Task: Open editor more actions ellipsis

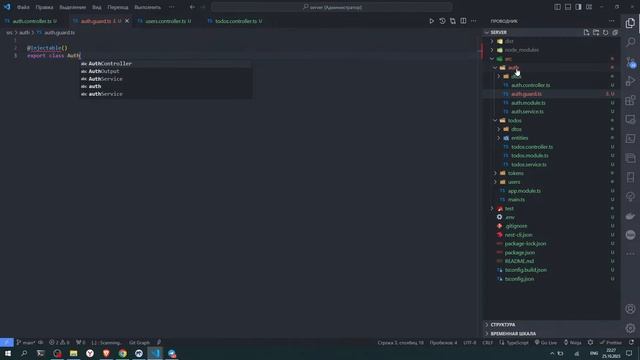Action: 473,21
